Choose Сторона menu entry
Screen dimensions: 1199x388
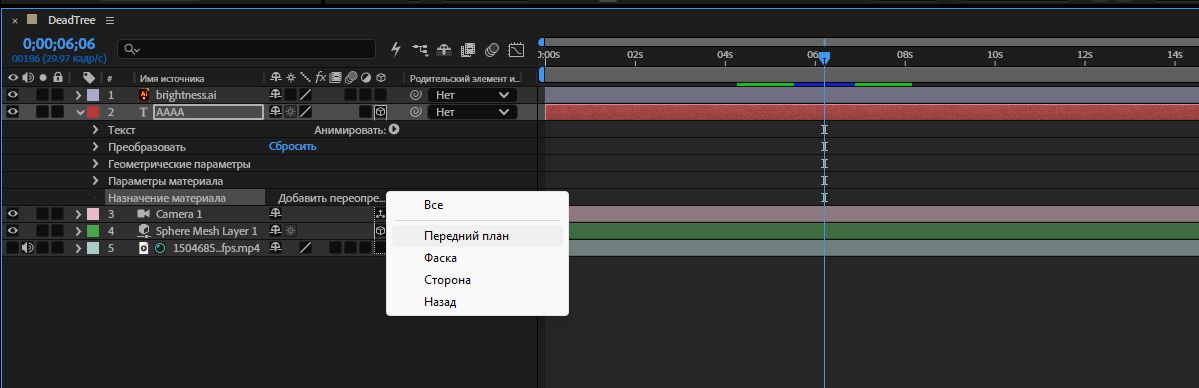pos(477,280)
